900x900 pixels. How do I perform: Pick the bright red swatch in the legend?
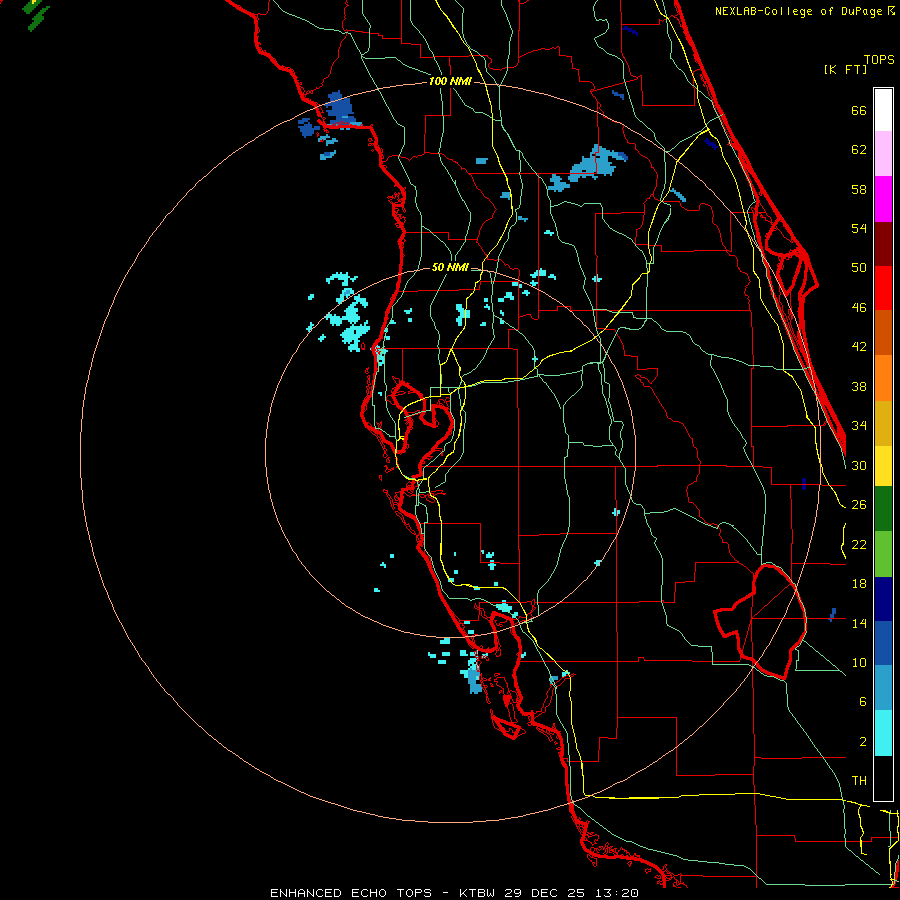pos(883,288)
